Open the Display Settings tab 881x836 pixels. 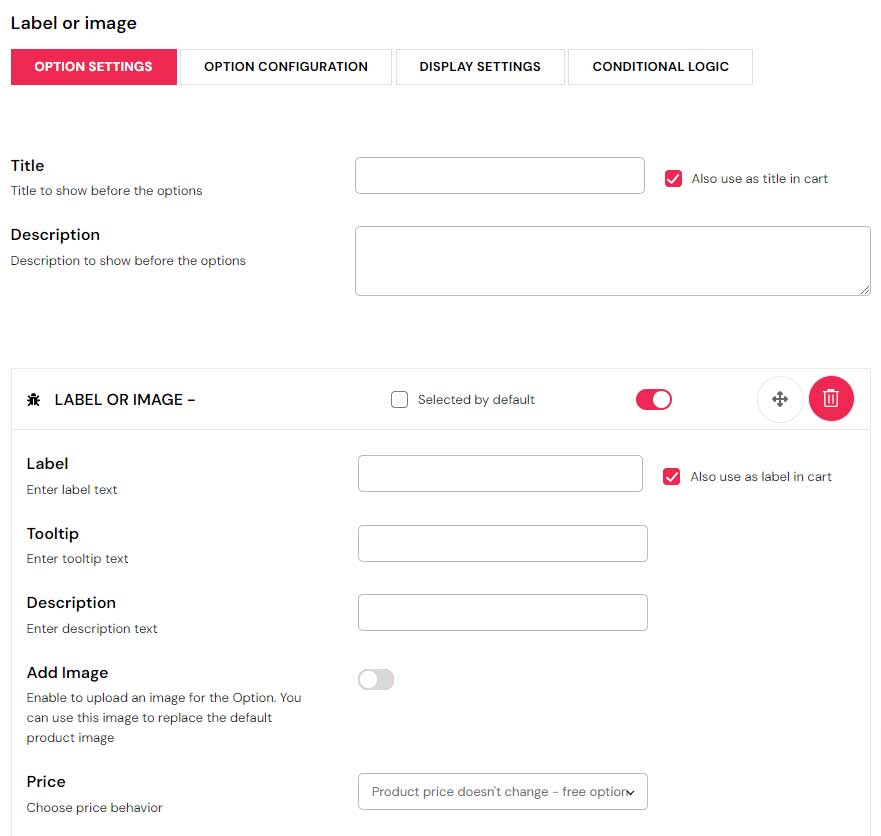click(x=480, y=67)
